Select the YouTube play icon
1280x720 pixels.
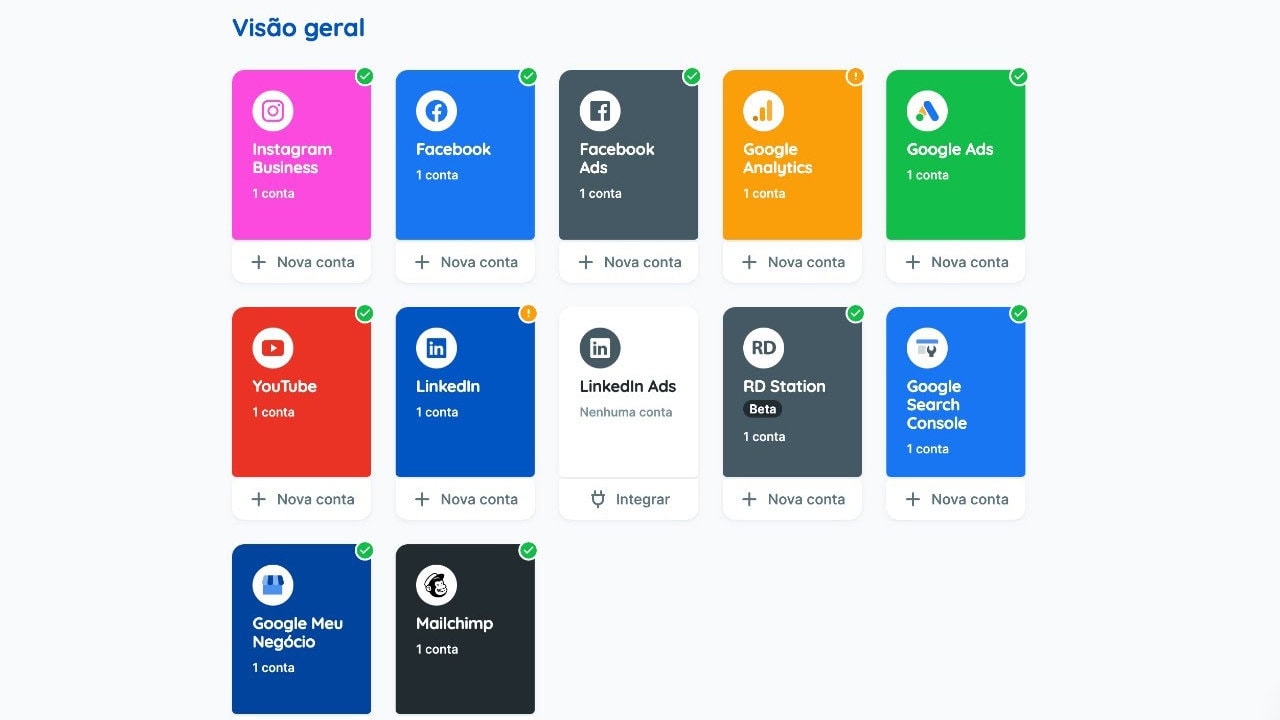click(273, 348)
